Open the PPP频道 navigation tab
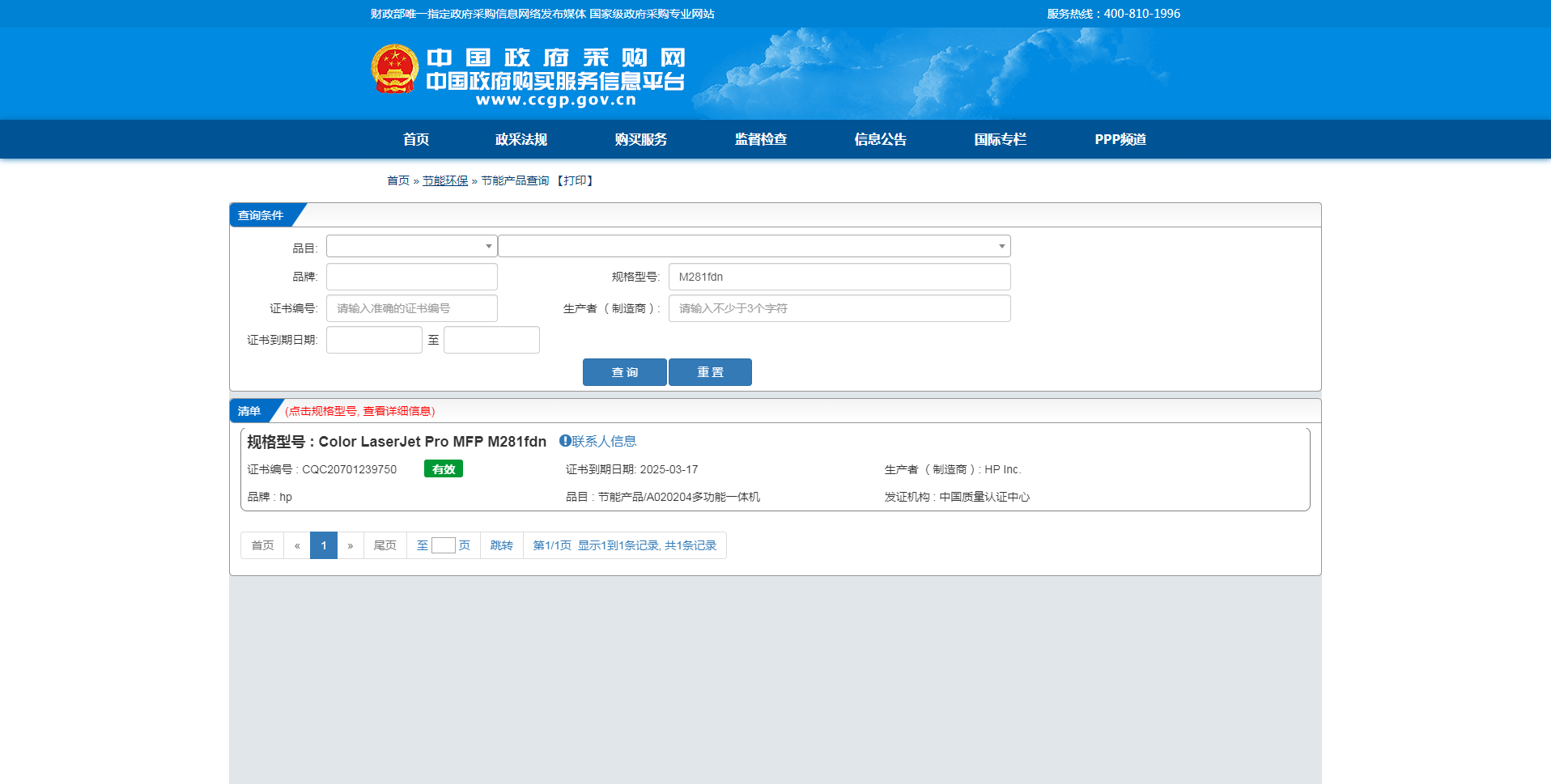This screenshot has width=1551, height=784. click(1120, 139)
